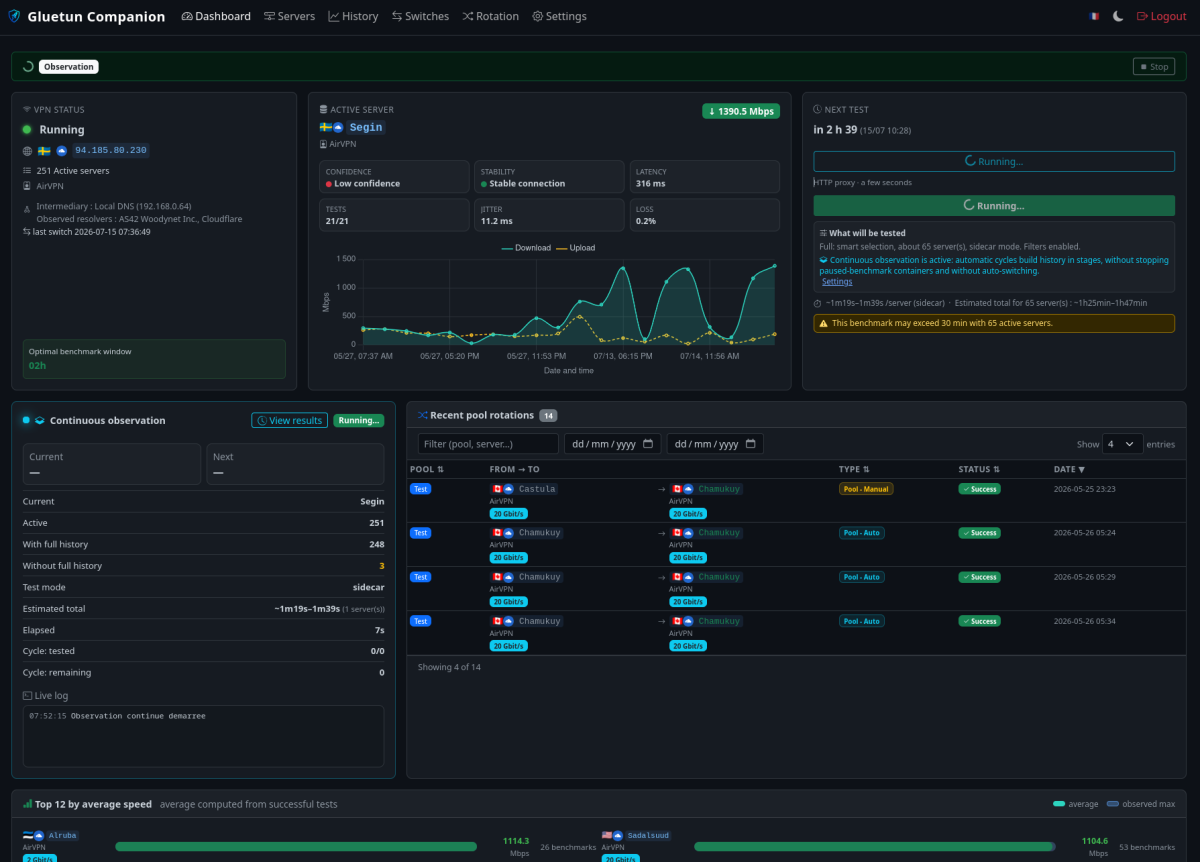Go to the Rotation section

pos(490,16)
